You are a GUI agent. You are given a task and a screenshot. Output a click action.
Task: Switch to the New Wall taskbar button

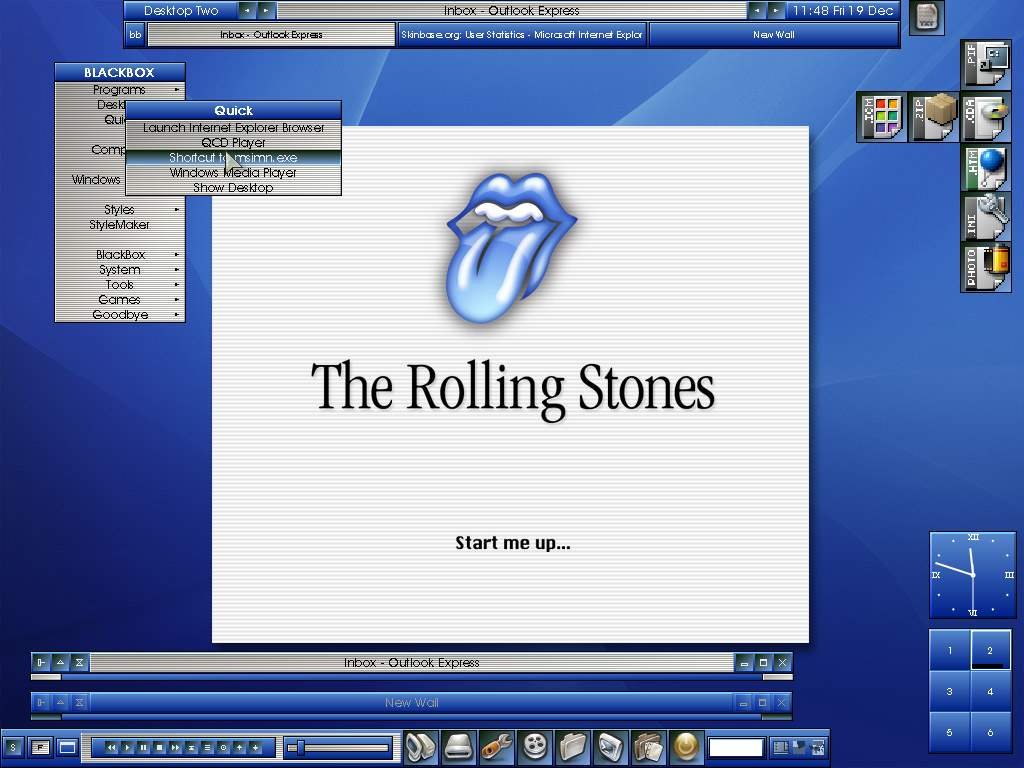pos(773,35)
